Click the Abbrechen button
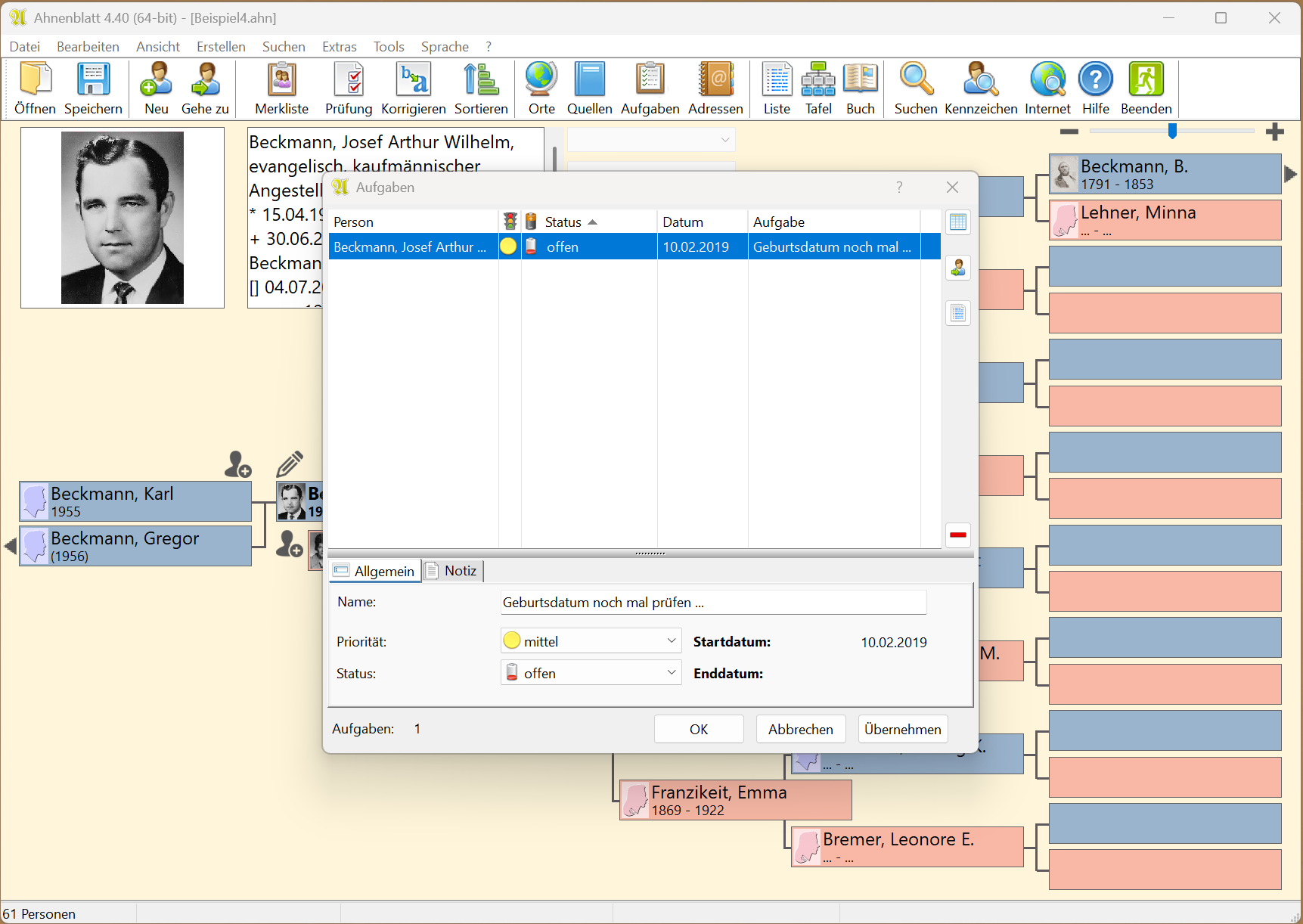Image resolution: width=1303 pixels, height=924 pixels. coord(800,730)
